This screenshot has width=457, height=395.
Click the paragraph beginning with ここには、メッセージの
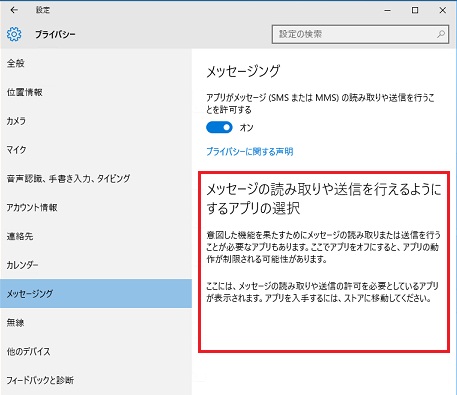point(322,292)
